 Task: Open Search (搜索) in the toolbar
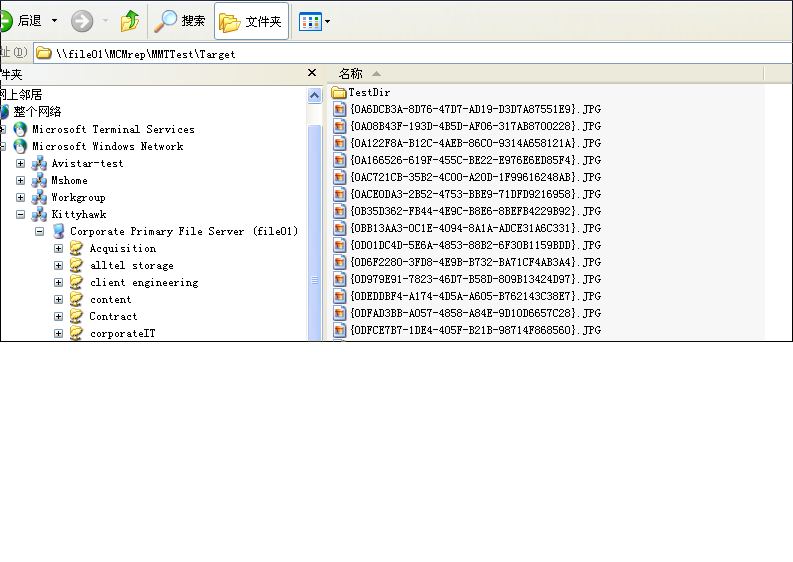[x=180, y=21]
